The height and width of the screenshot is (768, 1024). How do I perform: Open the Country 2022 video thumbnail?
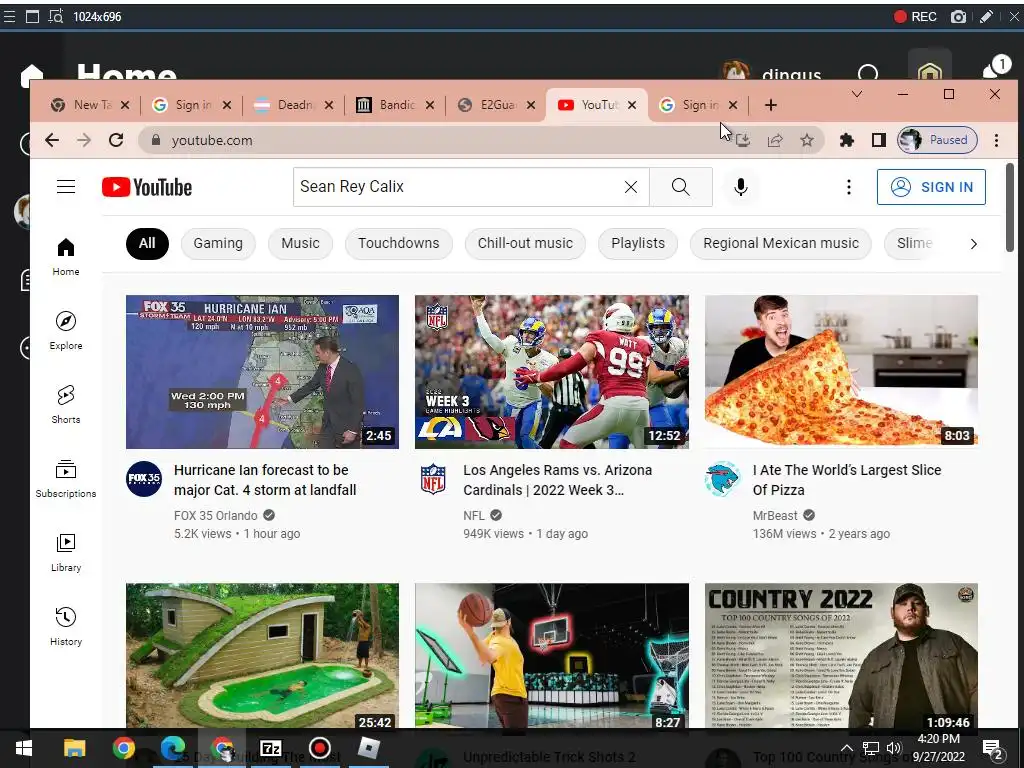(x=841, y=656)
